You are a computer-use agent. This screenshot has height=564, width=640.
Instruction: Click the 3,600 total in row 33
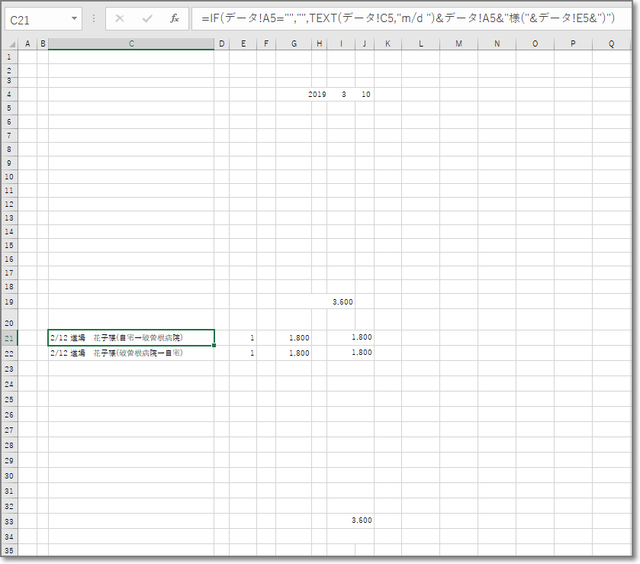[362, 520]
